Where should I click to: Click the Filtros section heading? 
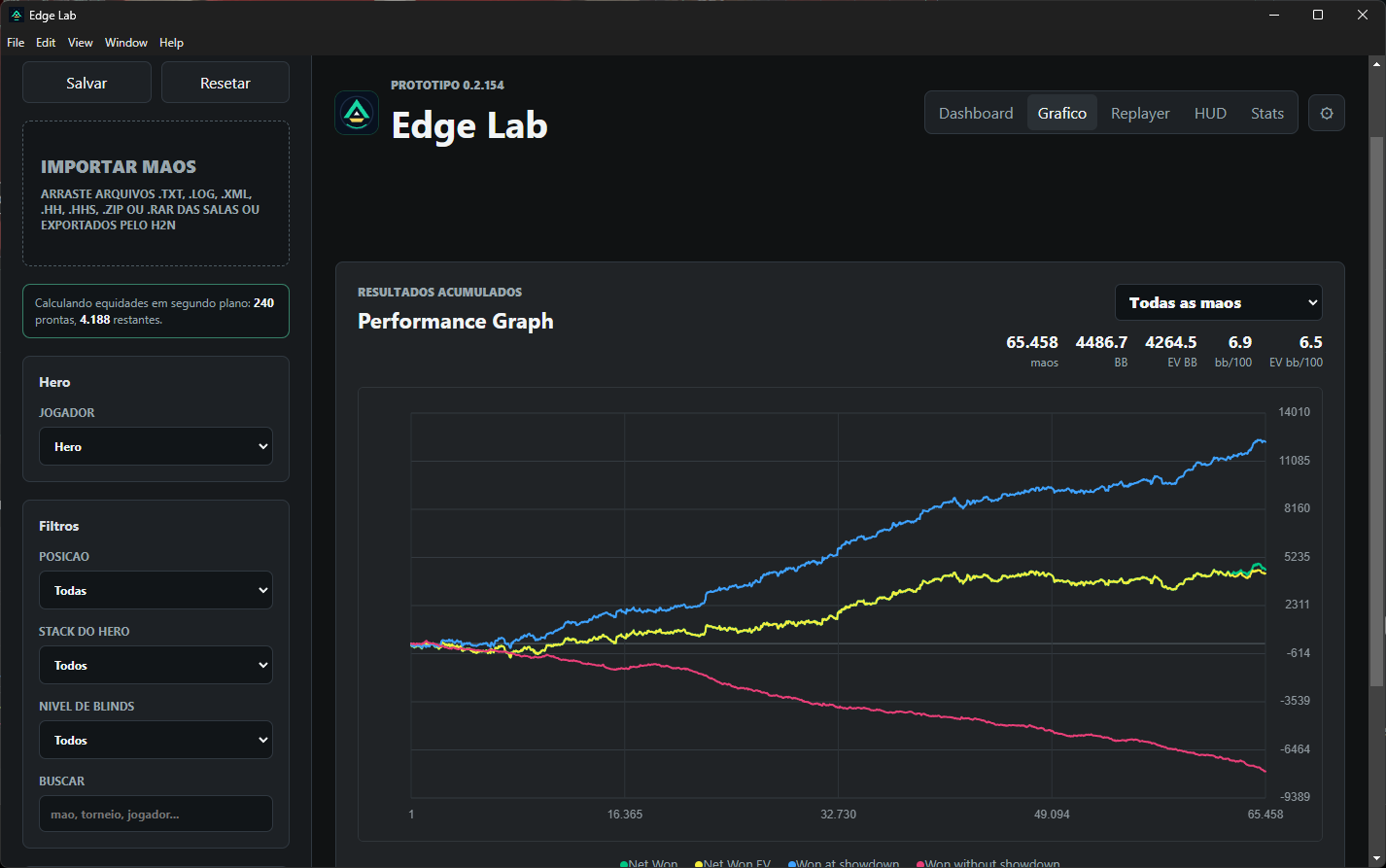click(59, 526)
